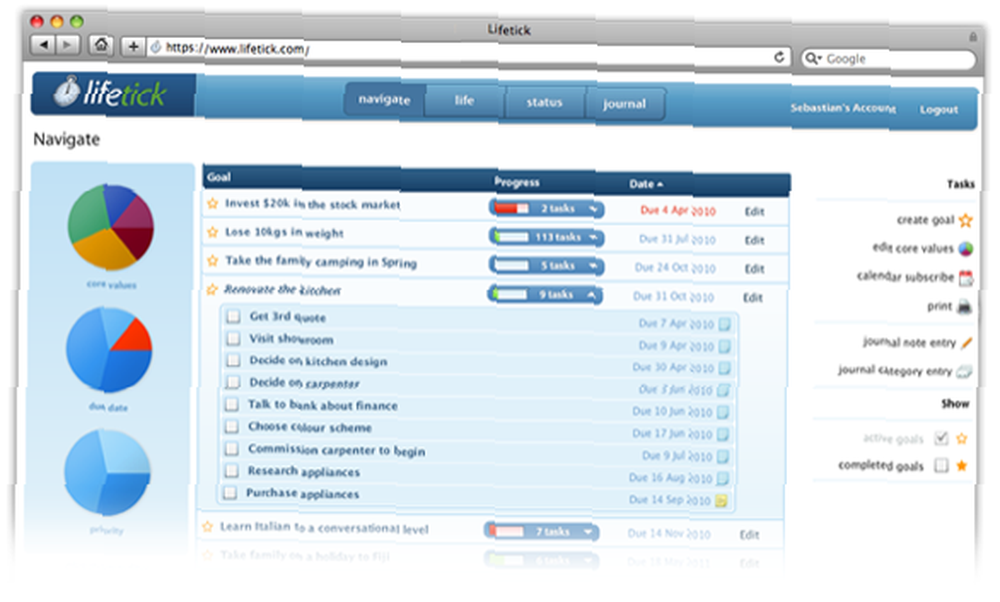Open note icon for Get 3rd quote
This screenshot has height=602, width=1000.
724,325
